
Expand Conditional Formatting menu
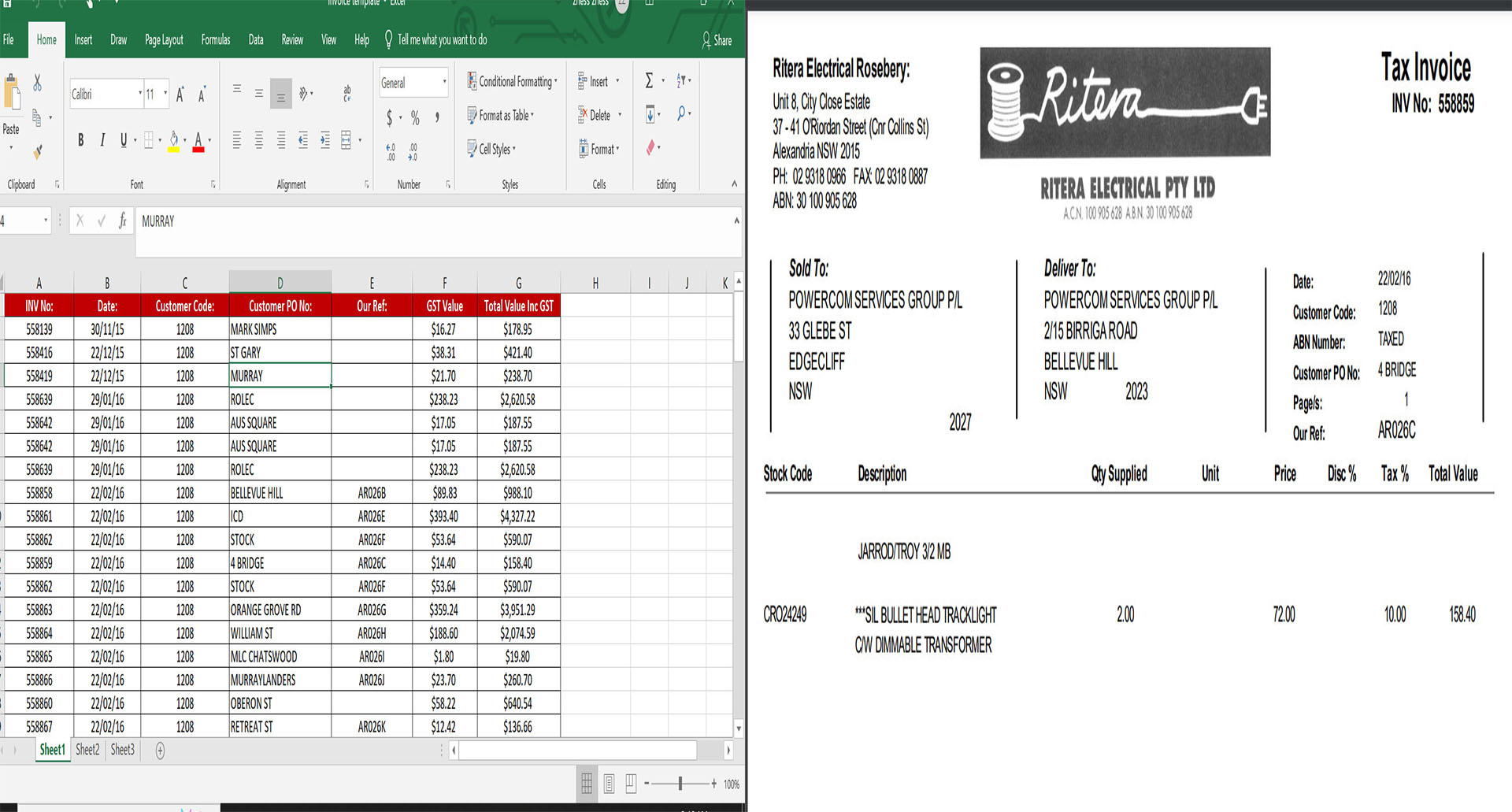(x=513, y=81)
